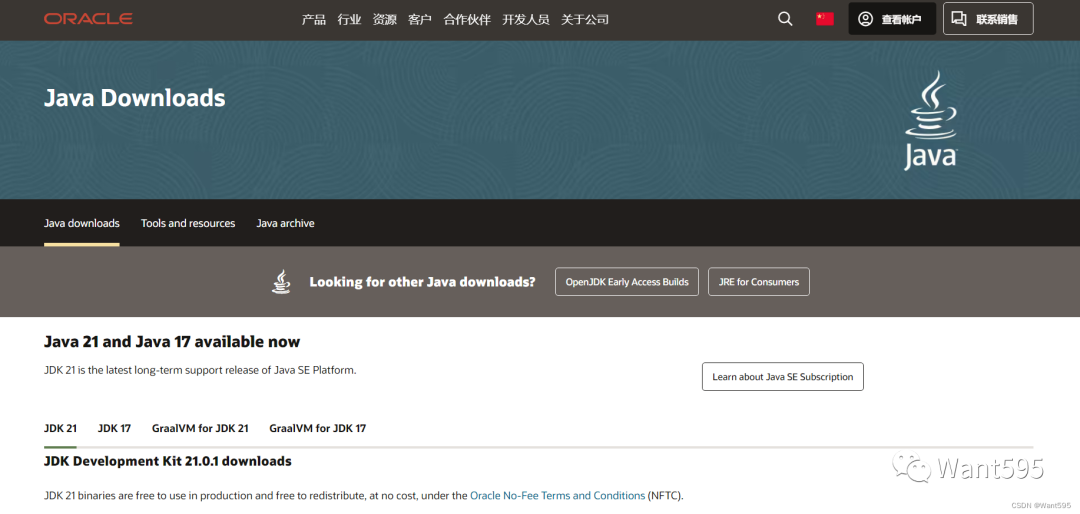This screenshot has width=1080, height=514.
Task: Open the 客户 menu
Action: tap(419, 19)
